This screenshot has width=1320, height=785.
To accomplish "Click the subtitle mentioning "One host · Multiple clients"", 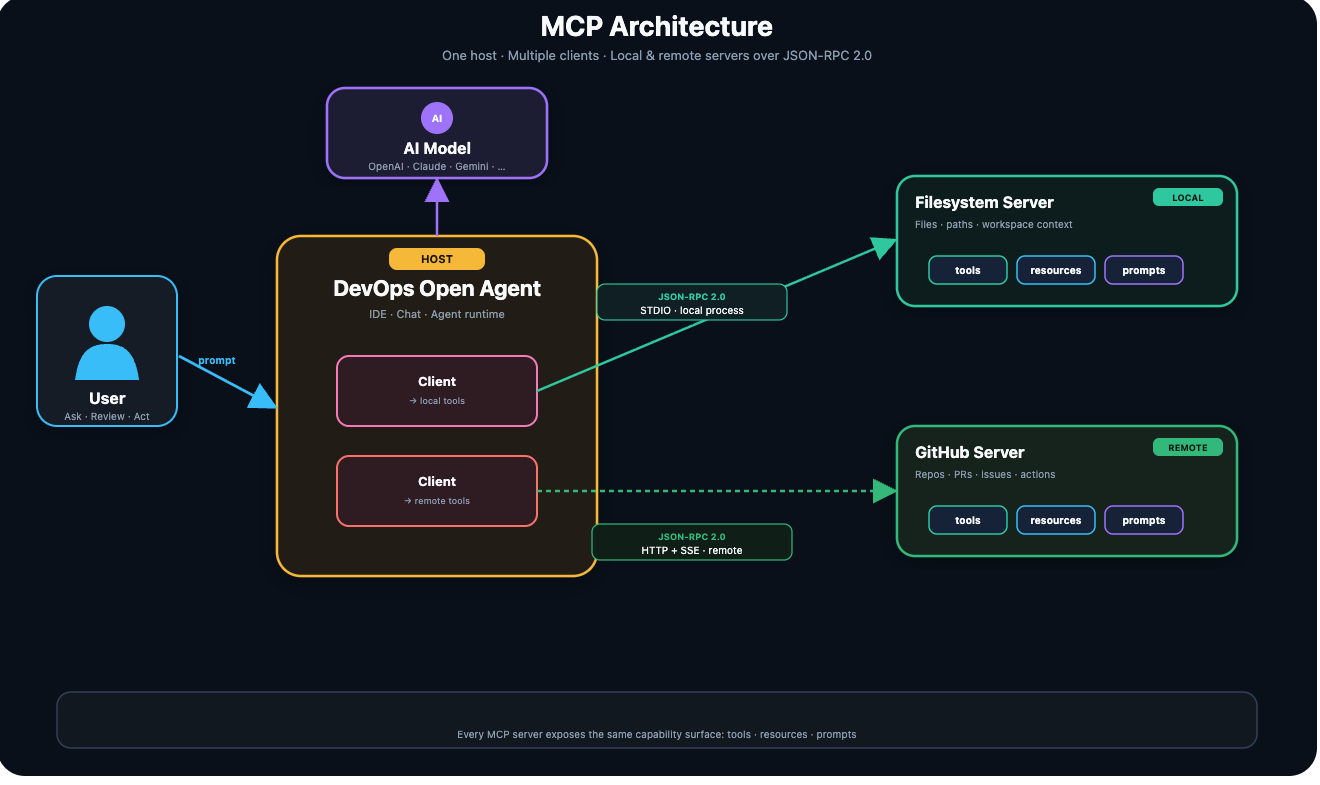I will coord(657,55).
